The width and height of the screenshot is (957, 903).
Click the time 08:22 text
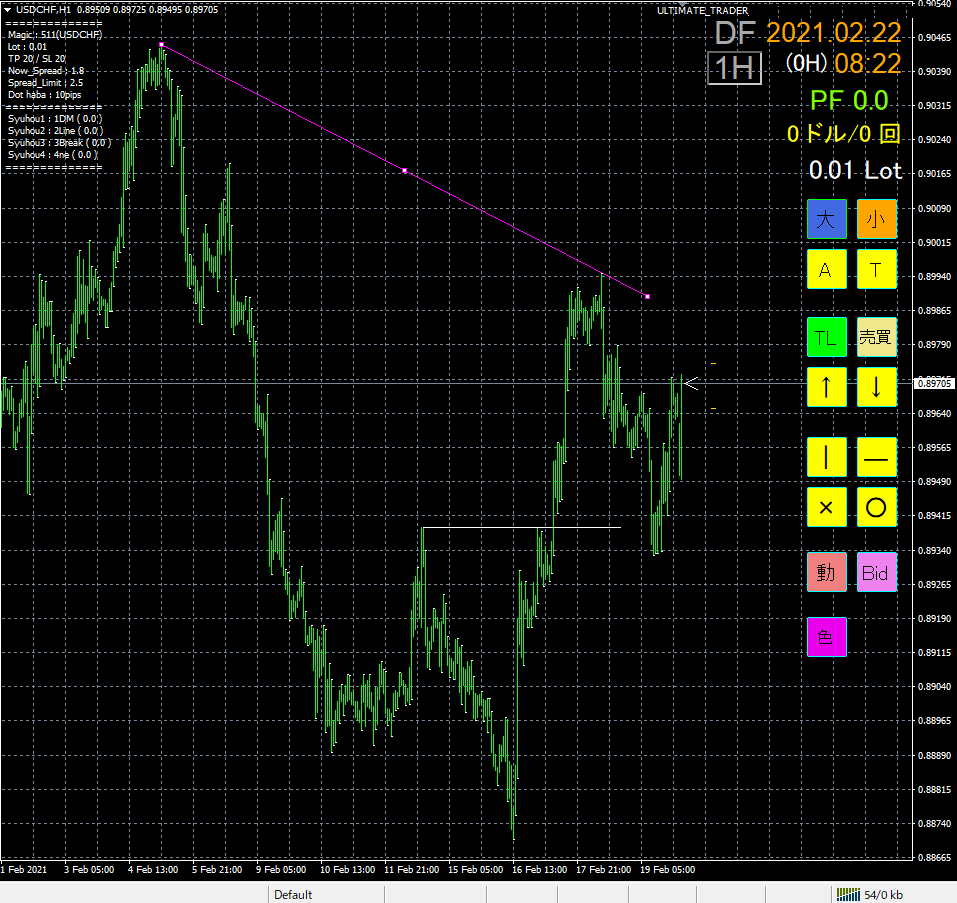[x=867, y=63]
